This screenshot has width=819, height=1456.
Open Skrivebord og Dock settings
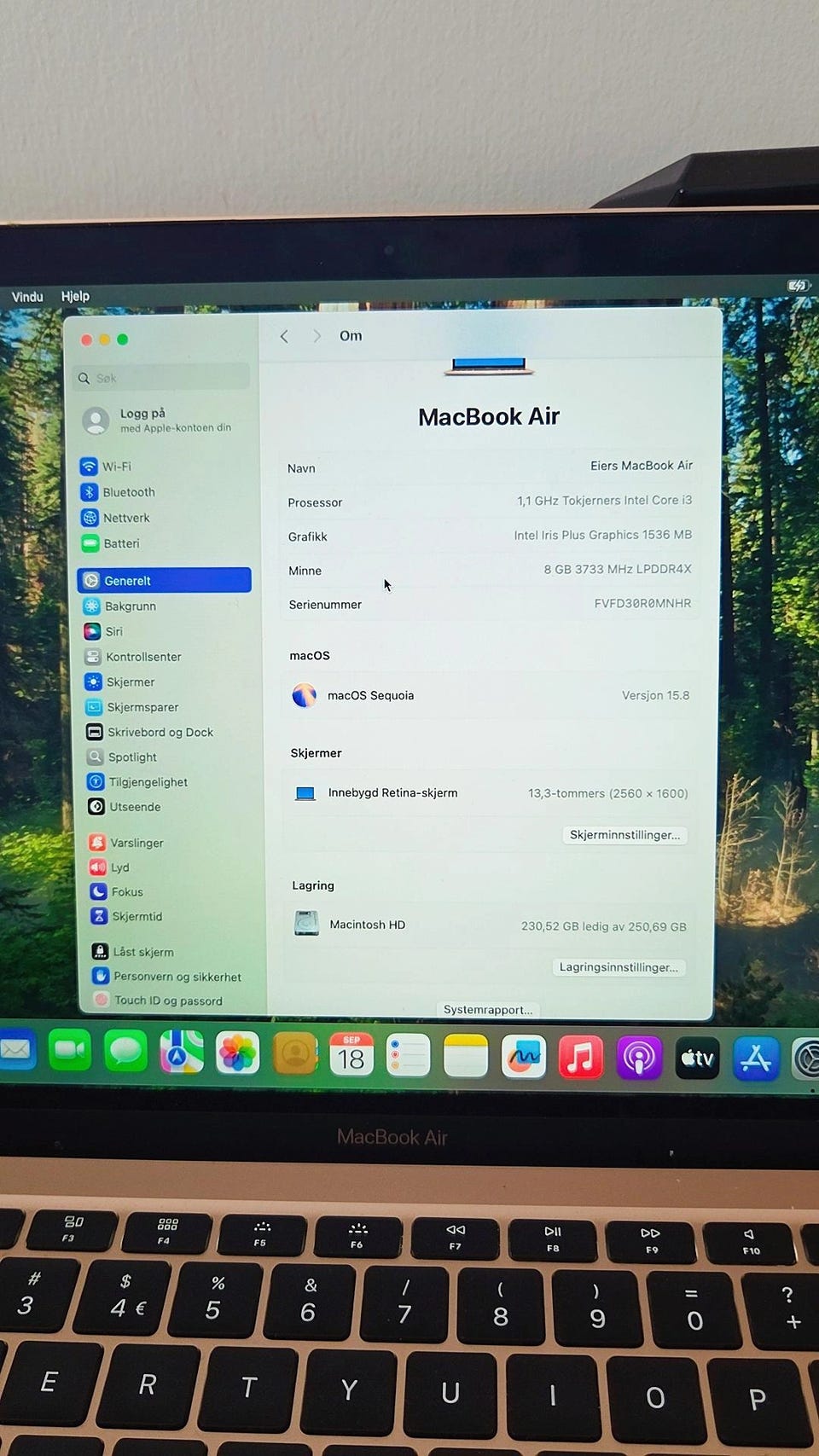click(150, 732)
